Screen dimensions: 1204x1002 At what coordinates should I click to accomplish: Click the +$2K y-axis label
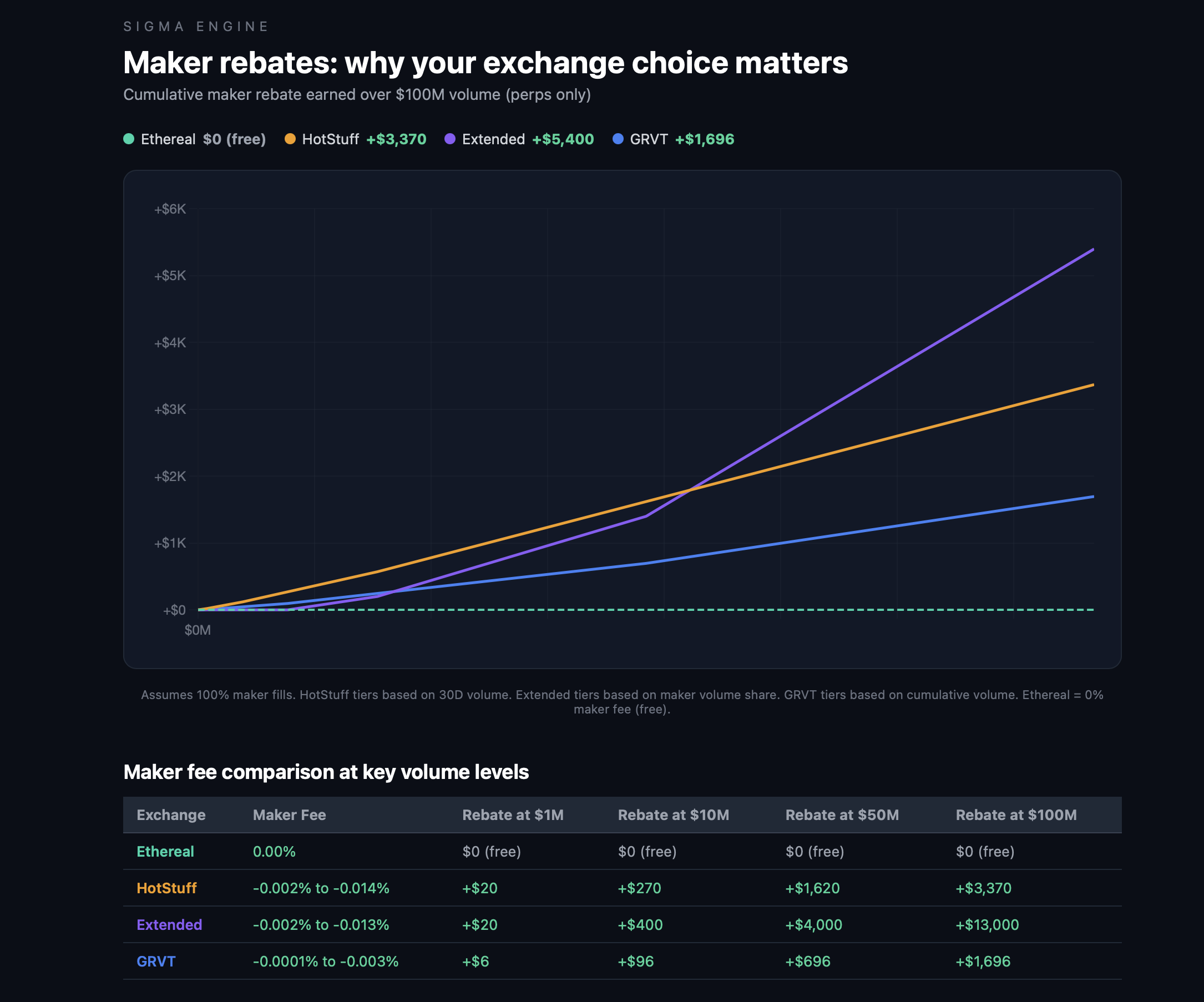click(170, 477)
